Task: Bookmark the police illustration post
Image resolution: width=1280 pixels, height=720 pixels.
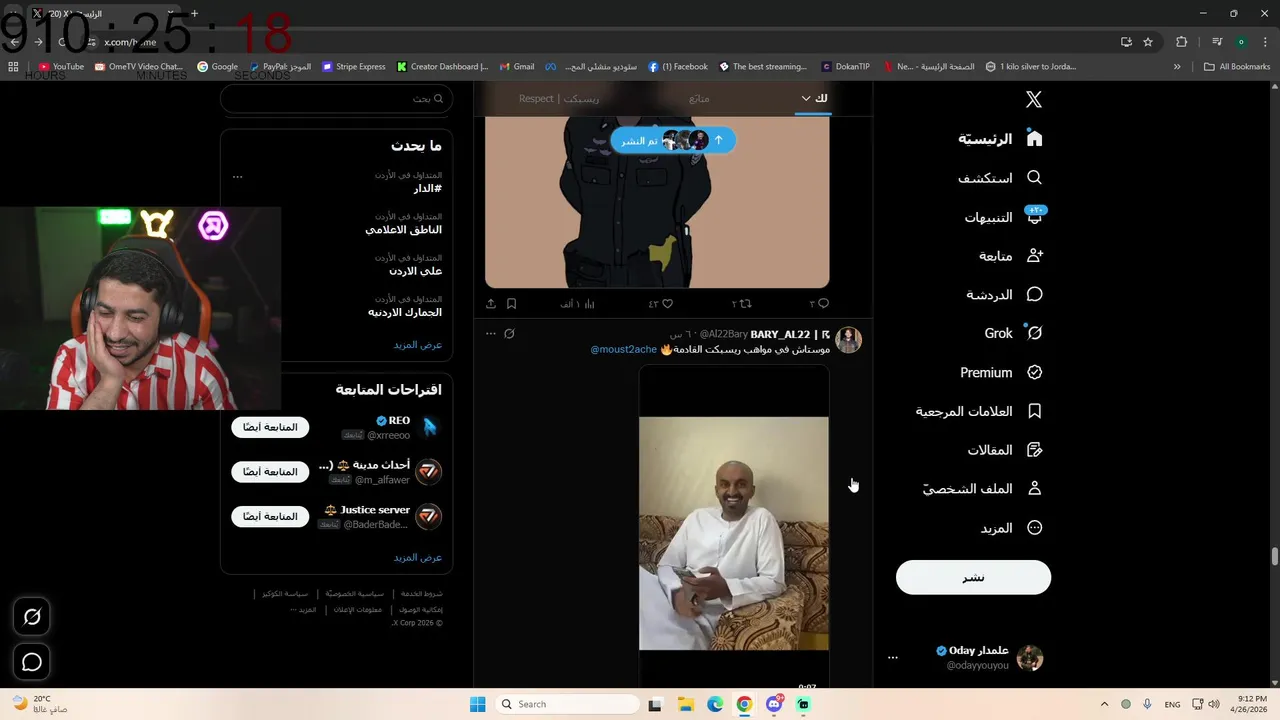Action: pyautogui.click(x=511, y=303)
